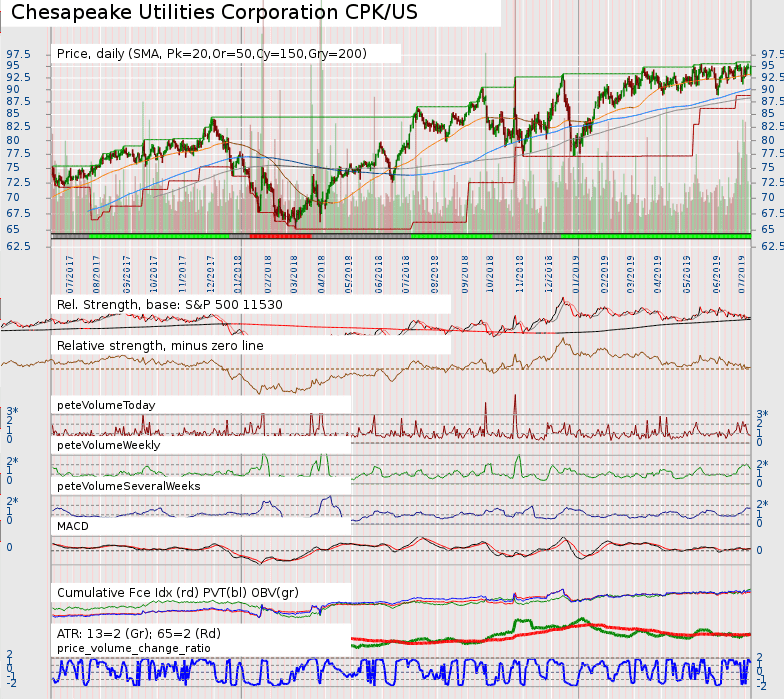The width and height of the screenshot is (784, 699).
Task: Click the 'peteVolumeWeekly' panel label
Action: pos(108,445)
